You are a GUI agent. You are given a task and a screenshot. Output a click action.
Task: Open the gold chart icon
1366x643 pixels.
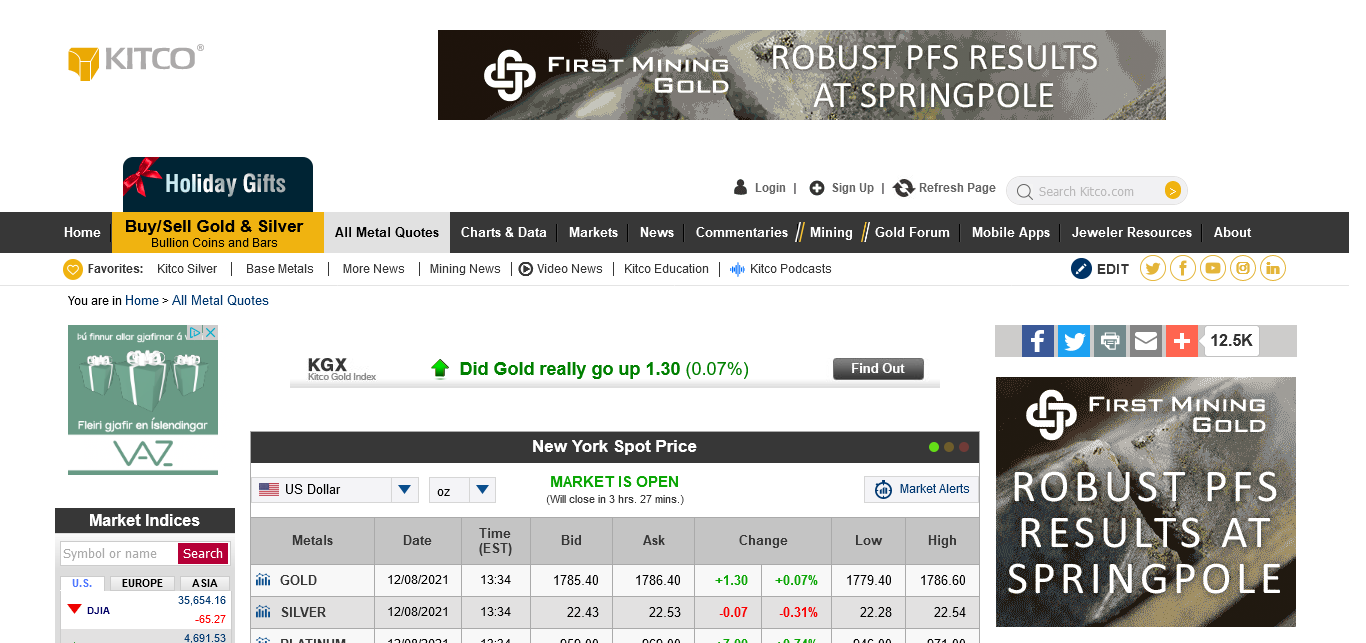pos(263,580)
